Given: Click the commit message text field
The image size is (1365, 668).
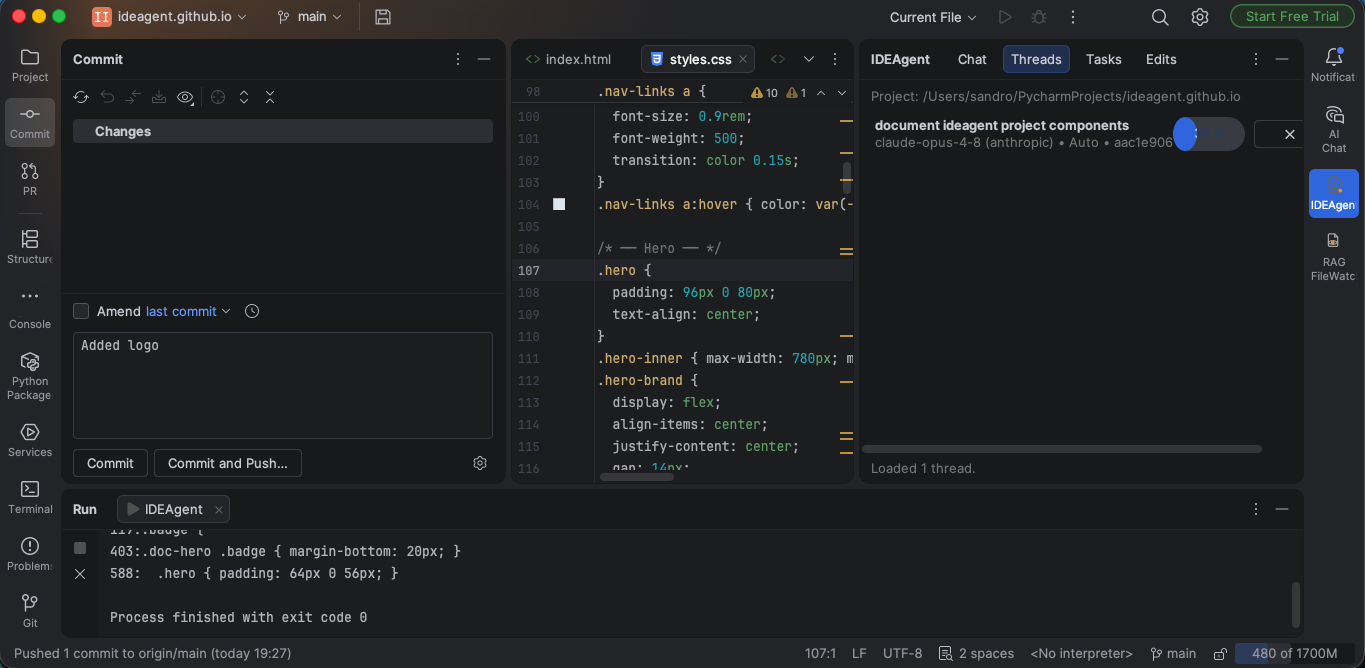Looking at the screenshot, I should (x=283, y=385).
